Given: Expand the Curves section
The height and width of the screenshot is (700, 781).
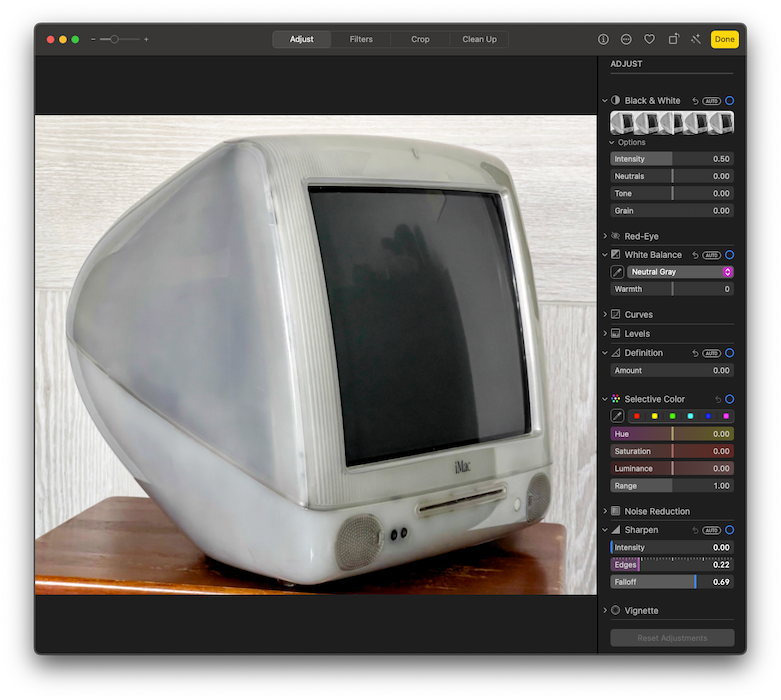Looking at the screenshot, I should 605,314.
